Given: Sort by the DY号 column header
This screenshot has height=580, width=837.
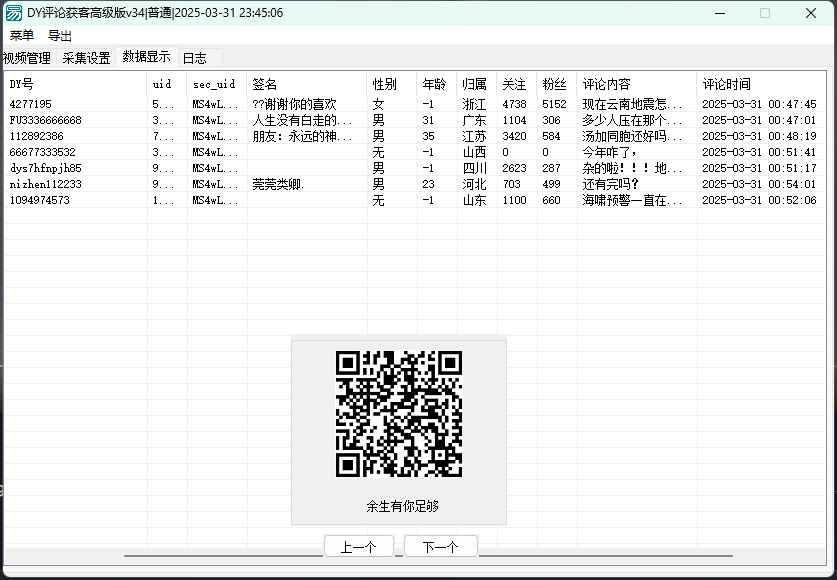Looking at the screenshot, I should click(x=75, y=84).
